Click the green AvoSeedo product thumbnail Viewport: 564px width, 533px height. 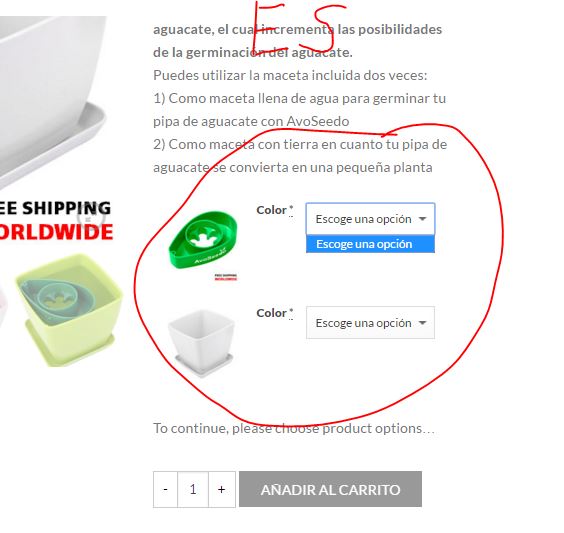tap(203, 240)
